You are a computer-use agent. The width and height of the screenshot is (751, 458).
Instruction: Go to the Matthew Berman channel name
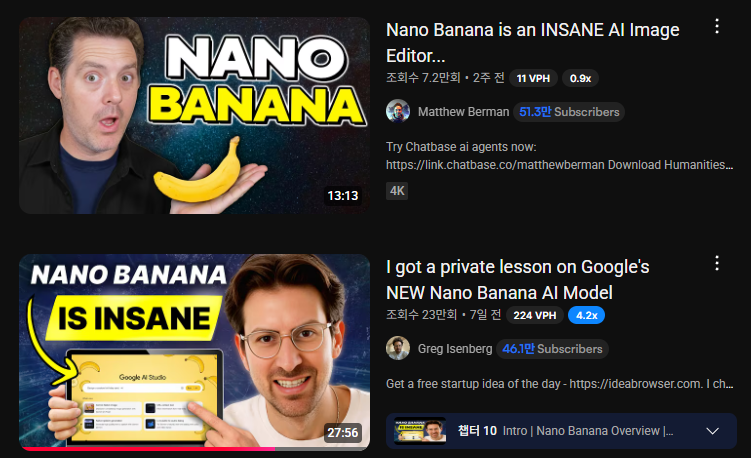click(463, 112)
